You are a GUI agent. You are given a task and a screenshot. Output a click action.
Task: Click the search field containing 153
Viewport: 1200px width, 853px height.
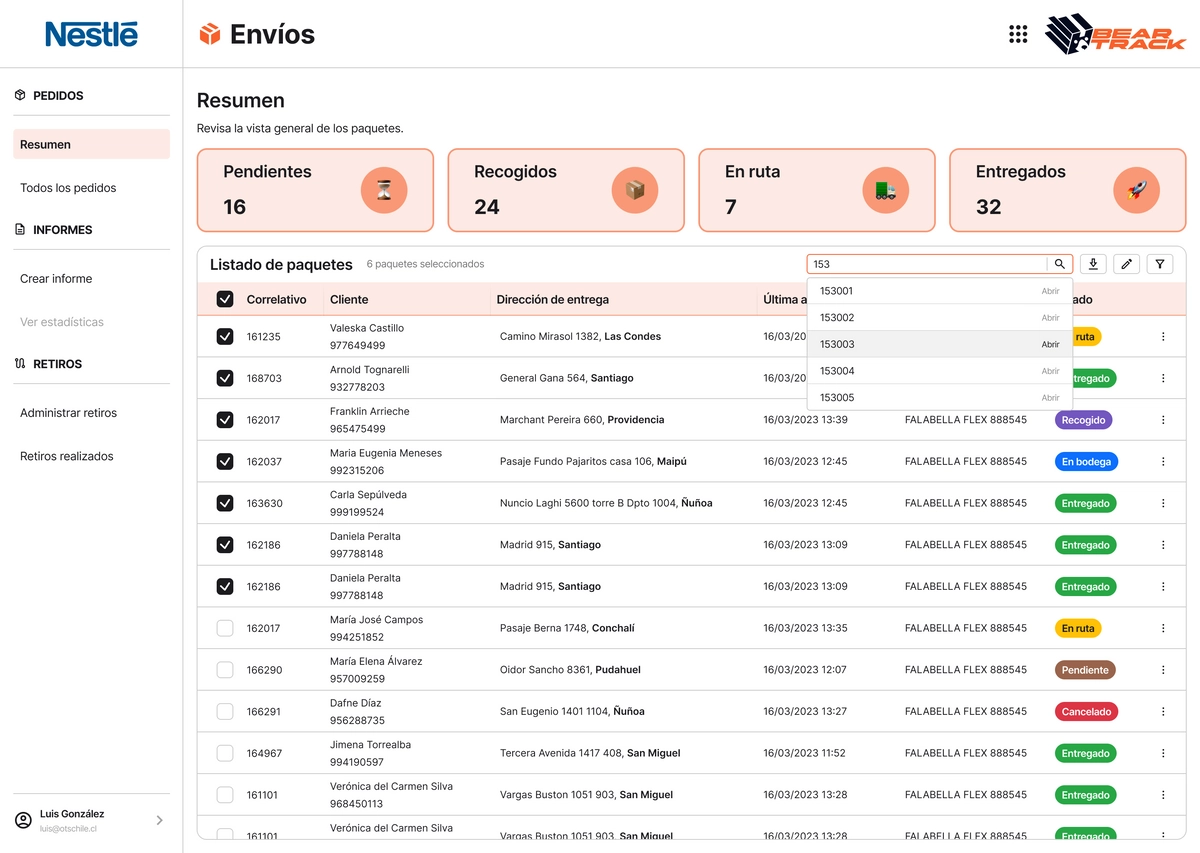coord(927,264)
